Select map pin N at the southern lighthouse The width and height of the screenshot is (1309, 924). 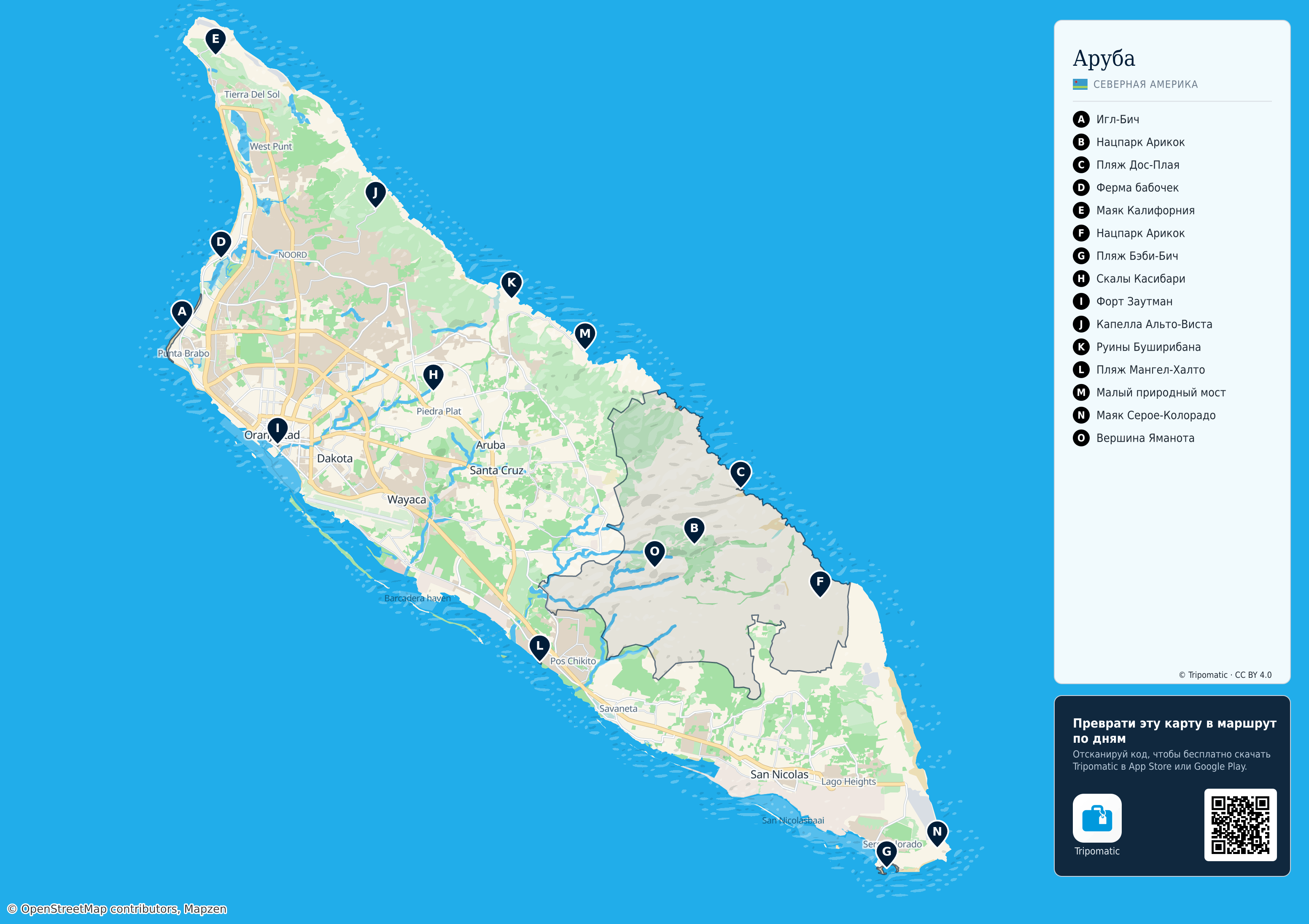coord(937,833)
